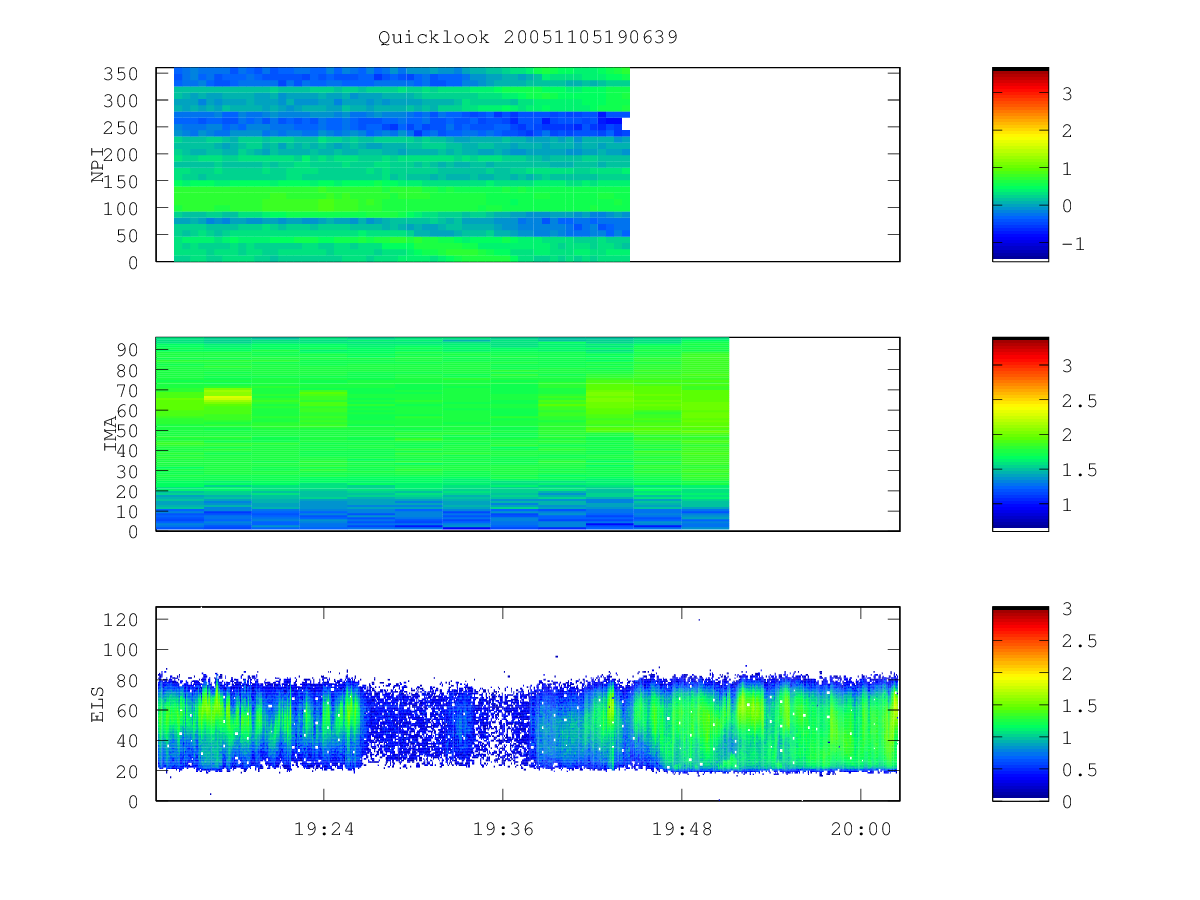1200x900 pixels.
Task: Select the NPI color bar
Action: pyautogui.click(x=1020, y=164)
